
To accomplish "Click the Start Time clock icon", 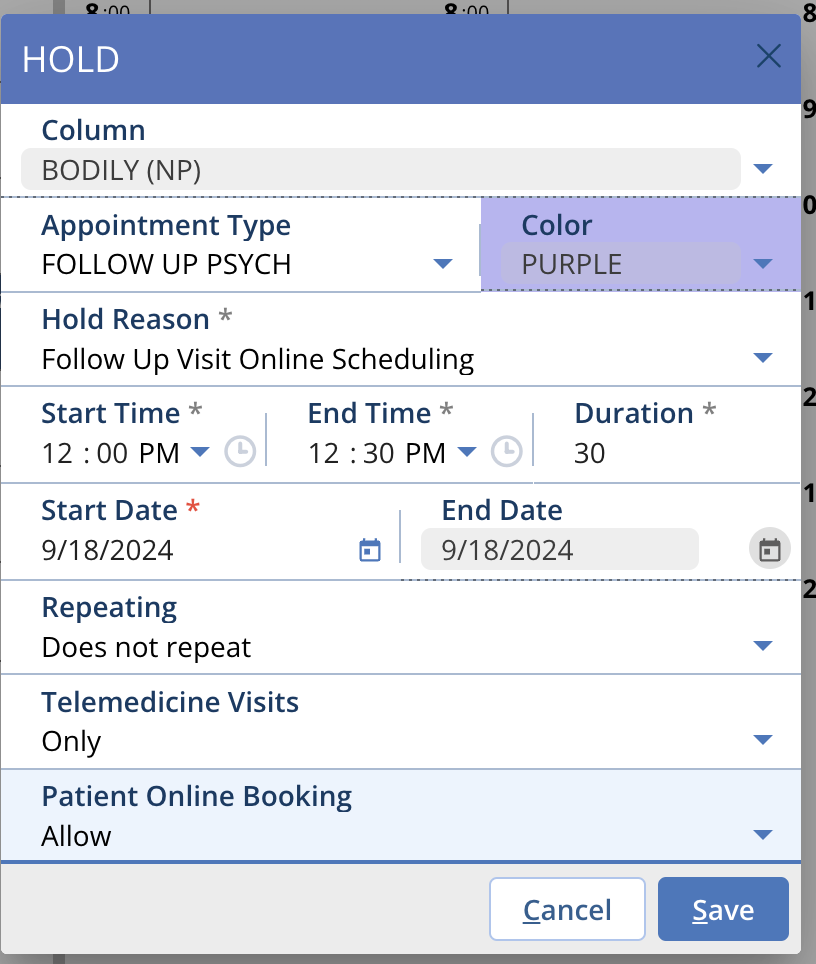I will click(240, 452).
